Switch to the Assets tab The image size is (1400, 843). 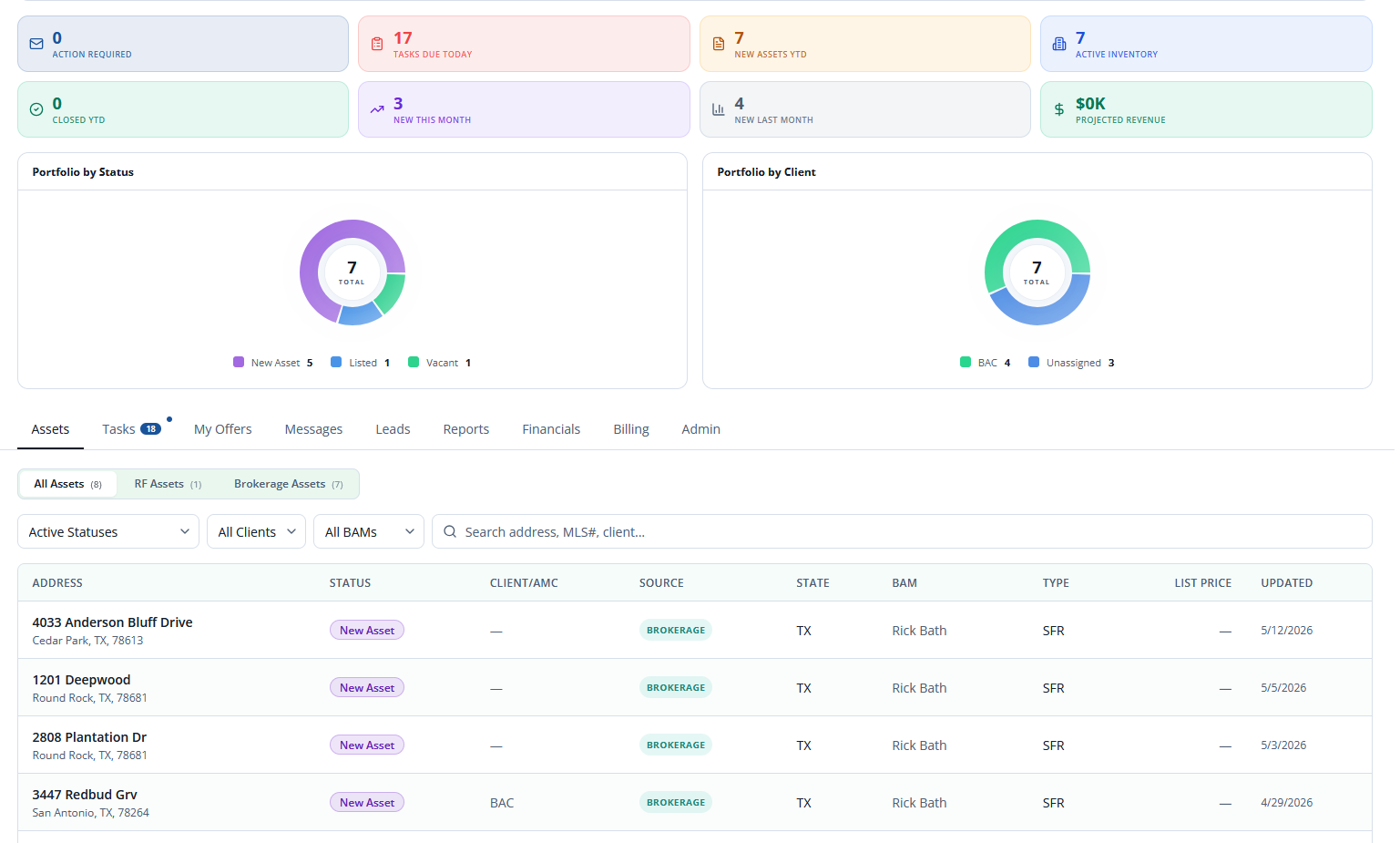click(50, 429)
